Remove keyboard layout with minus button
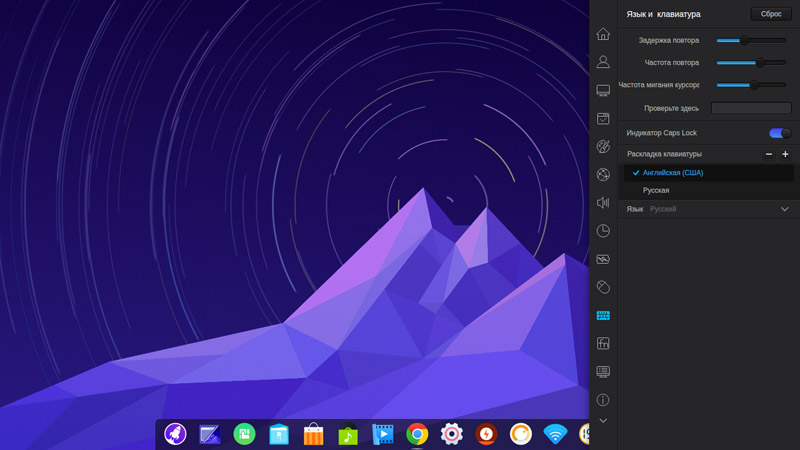This screenshot has height=450, width=800. pos(769,154)
